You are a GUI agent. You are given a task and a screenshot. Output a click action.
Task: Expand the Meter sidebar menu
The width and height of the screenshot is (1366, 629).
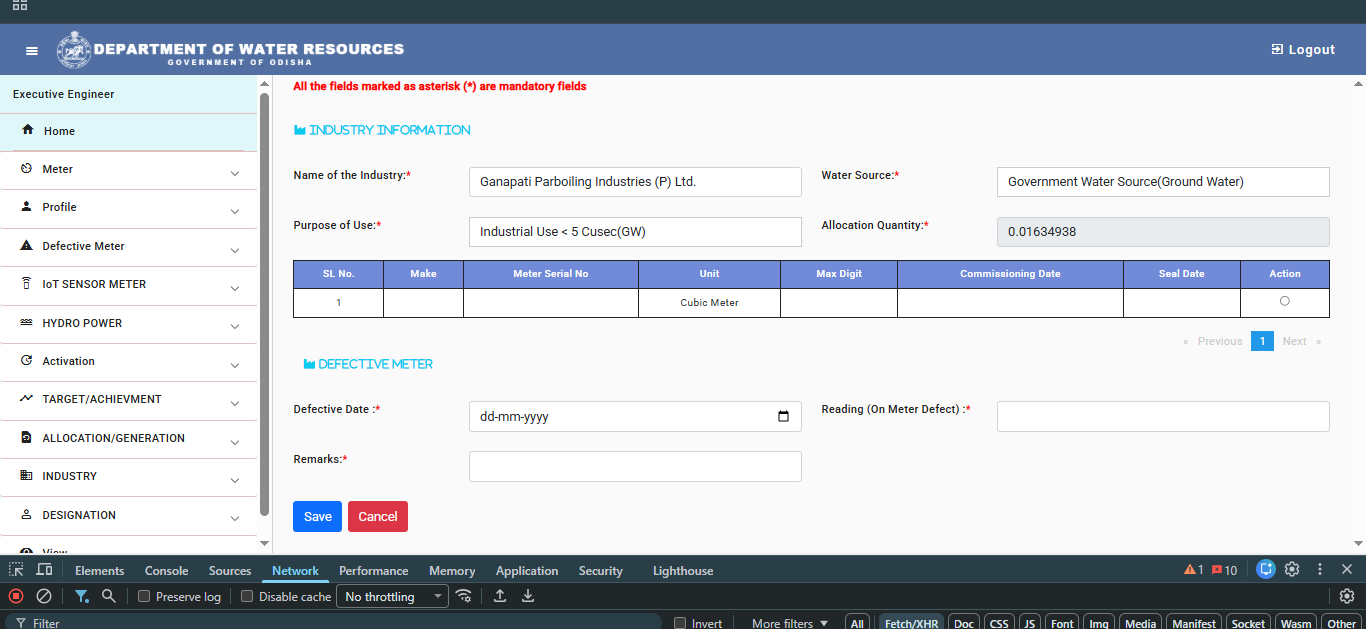point(129,170)
